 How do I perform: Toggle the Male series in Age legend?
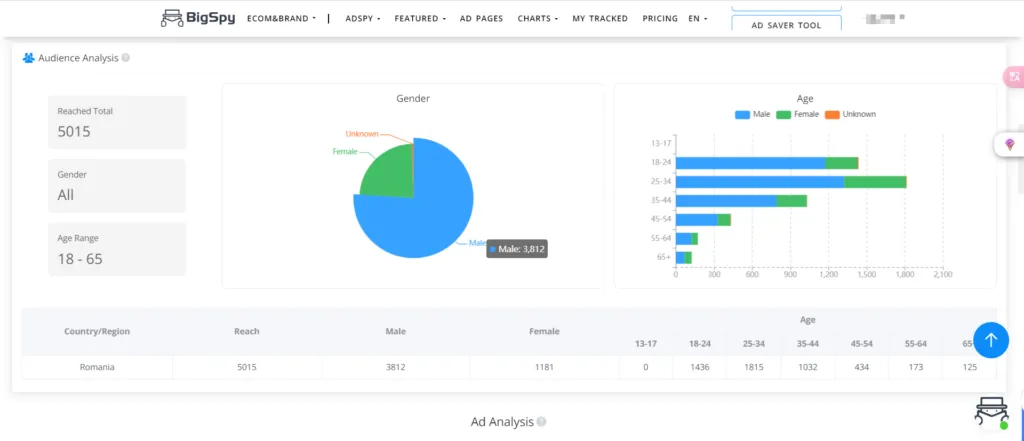coord(753,114)
